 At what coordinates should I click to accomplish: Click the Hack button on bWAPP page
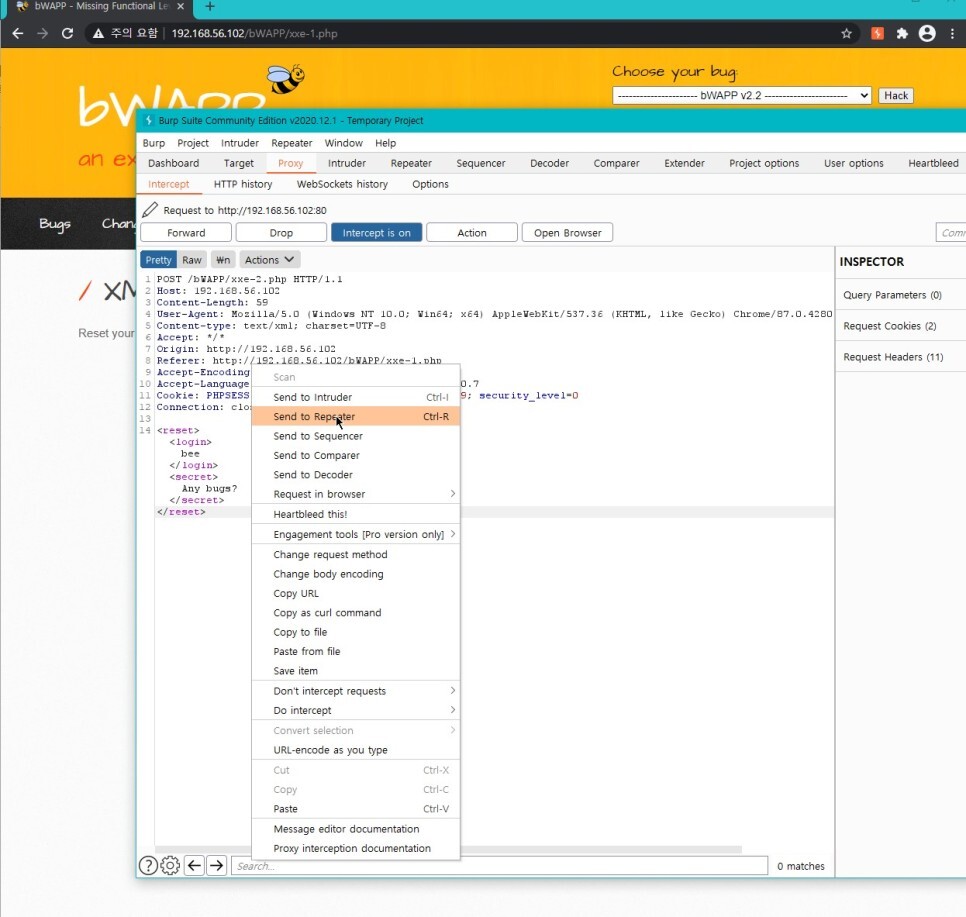896,96
